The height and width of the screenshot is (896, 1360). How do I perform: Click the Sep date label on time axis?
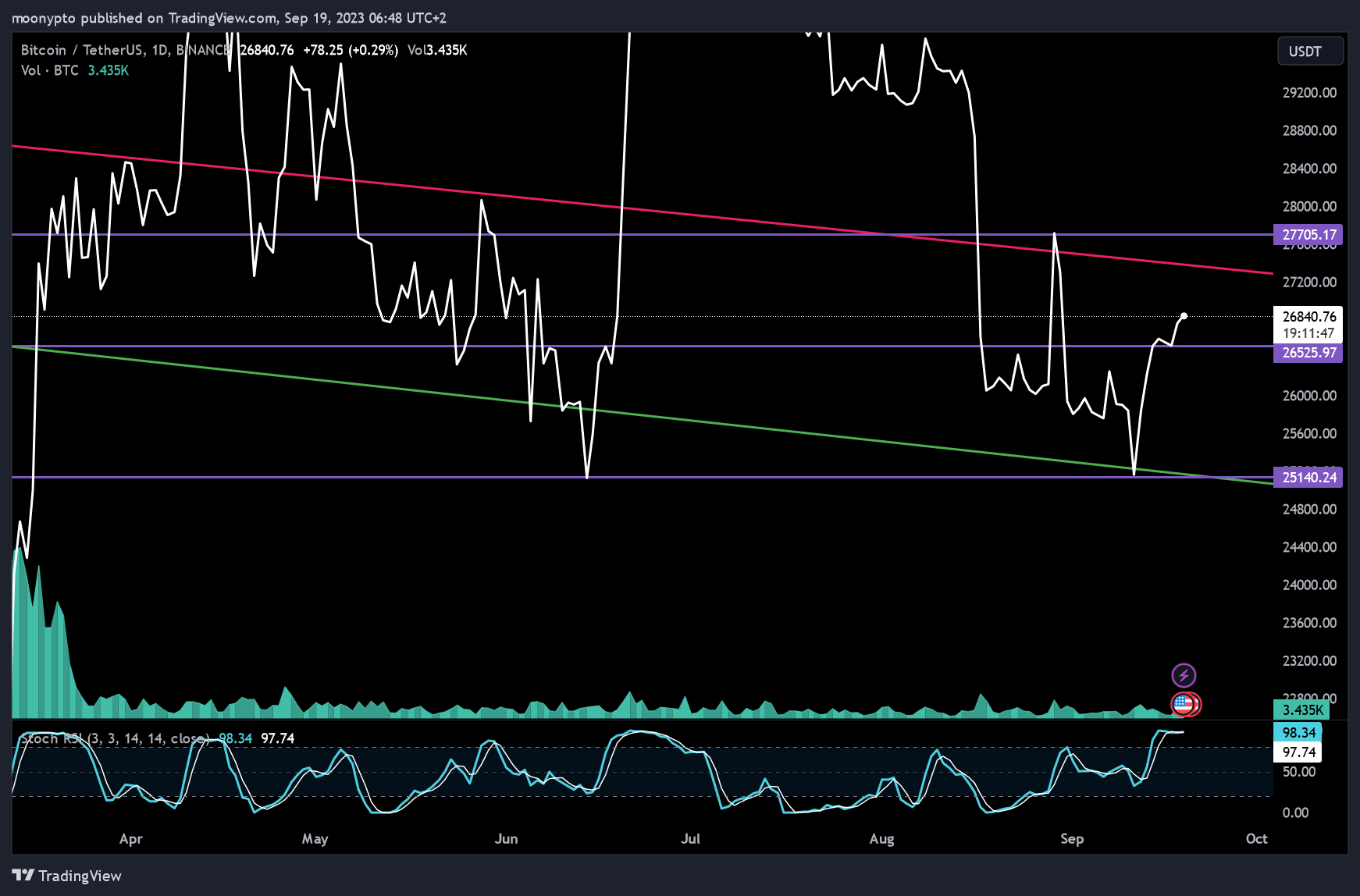click(x=1072, y=839)
